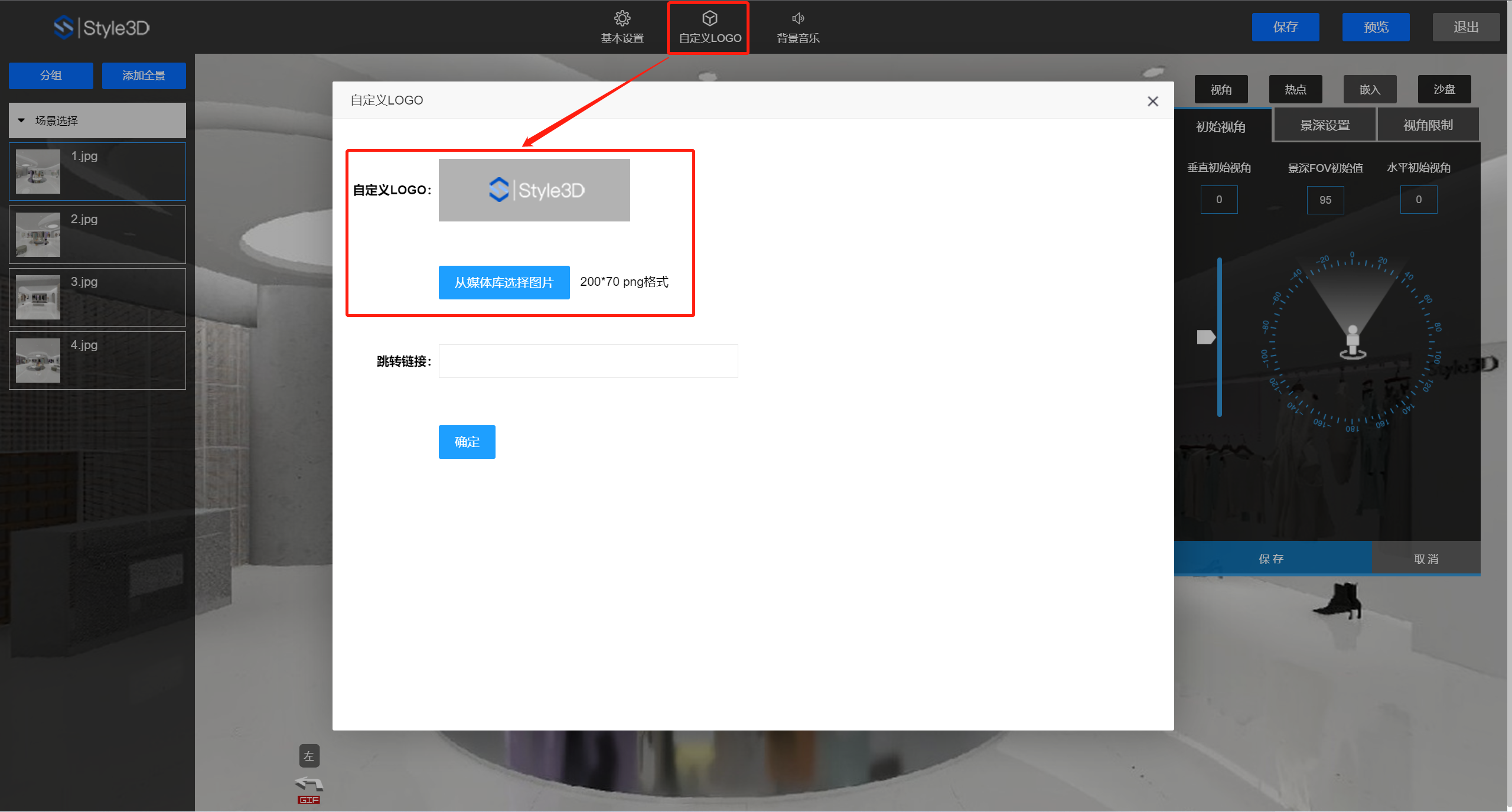
Task: Click the 分组 button
Action: [x=51, y=76]
